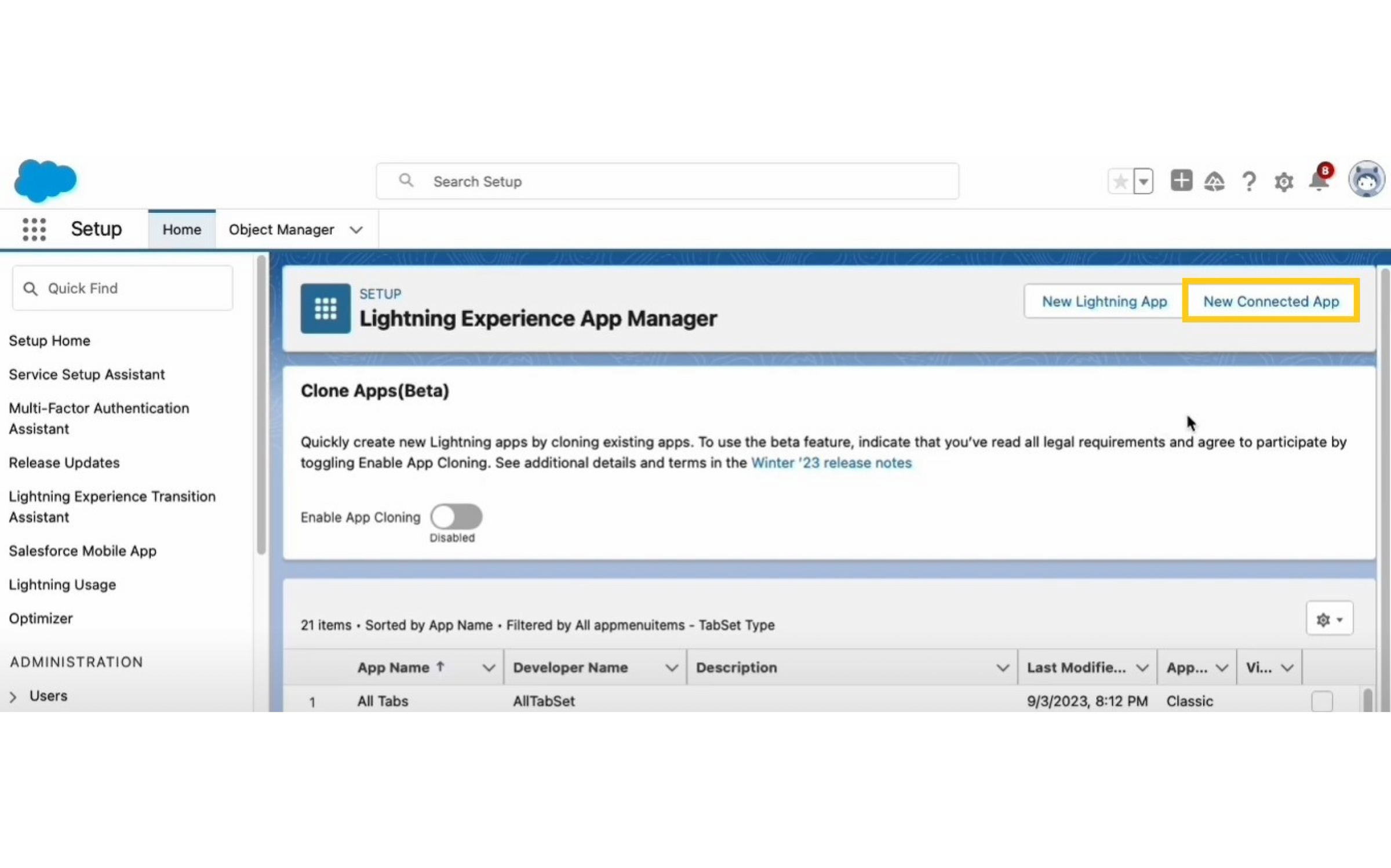Click the All Tabs app name cell

(x=383, y=701)
